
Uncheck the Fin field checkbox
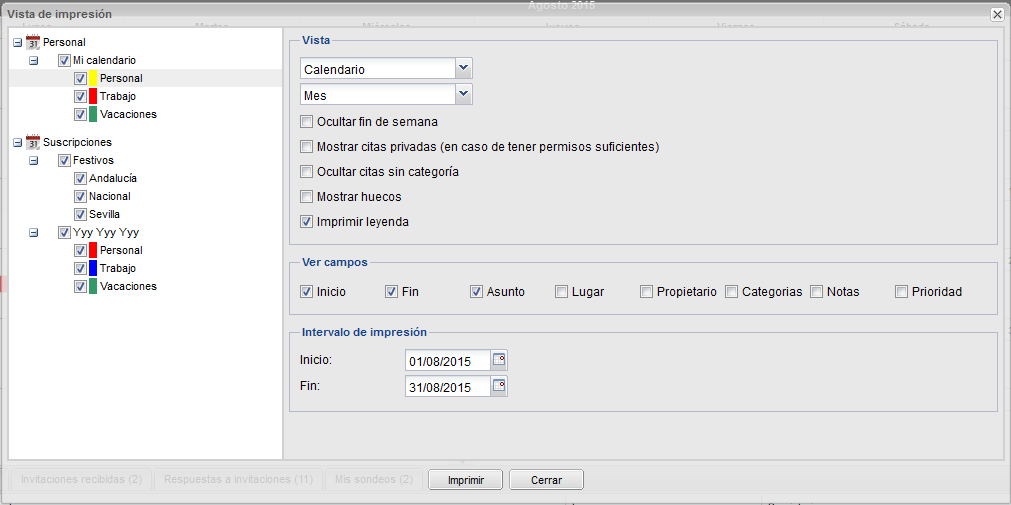[x=391, y=292]
